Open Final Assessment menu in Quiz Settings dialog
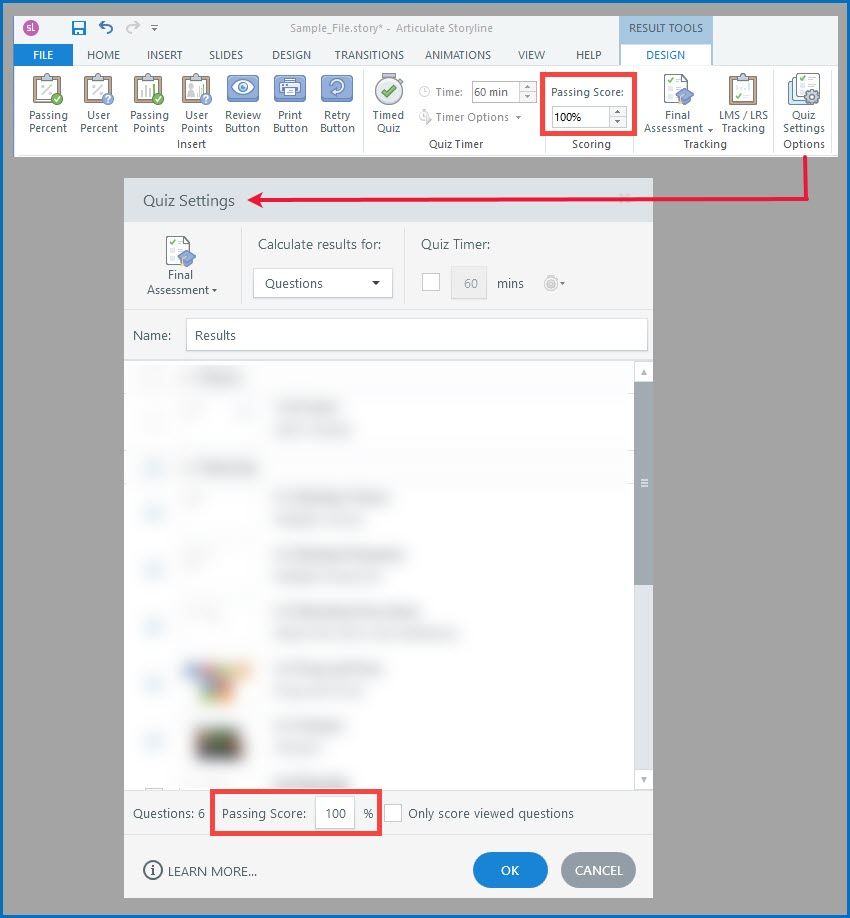The image size is (850, 918). click(180, 266)
